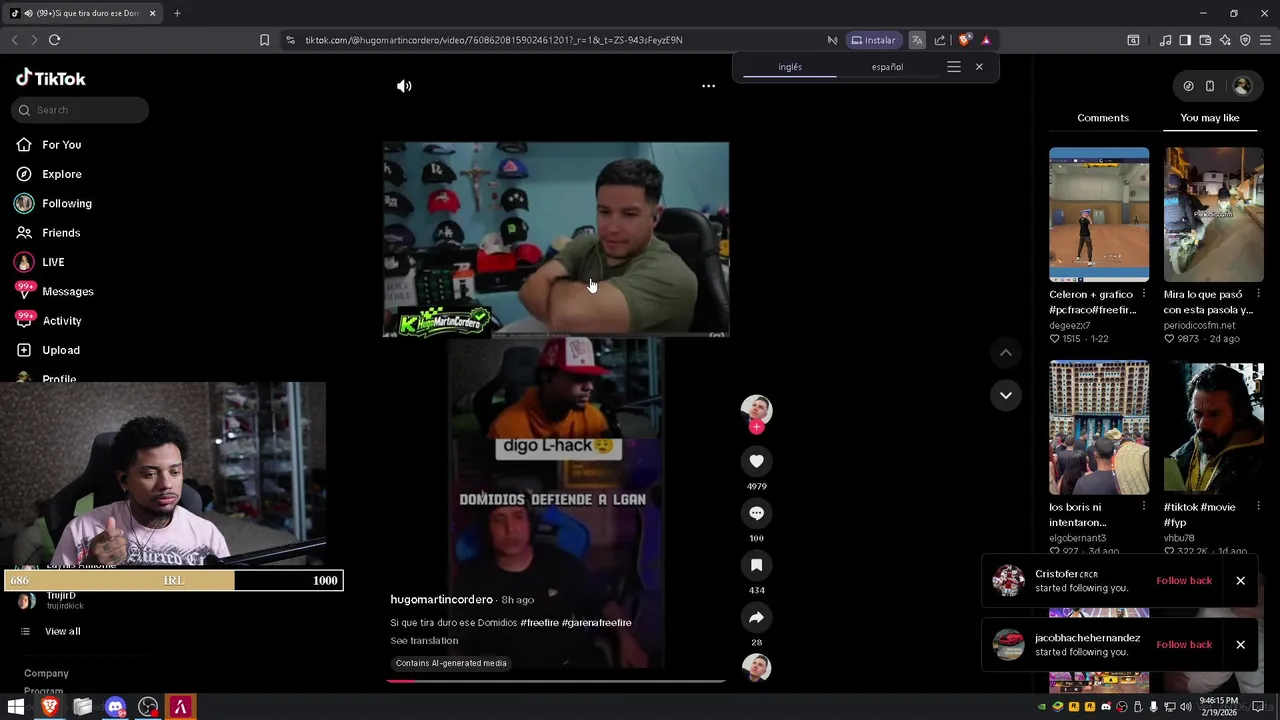The width and height of the screenshot is (1280, 720).
Task: Mute the video with the speaker icon
Action: click(404, 86)
